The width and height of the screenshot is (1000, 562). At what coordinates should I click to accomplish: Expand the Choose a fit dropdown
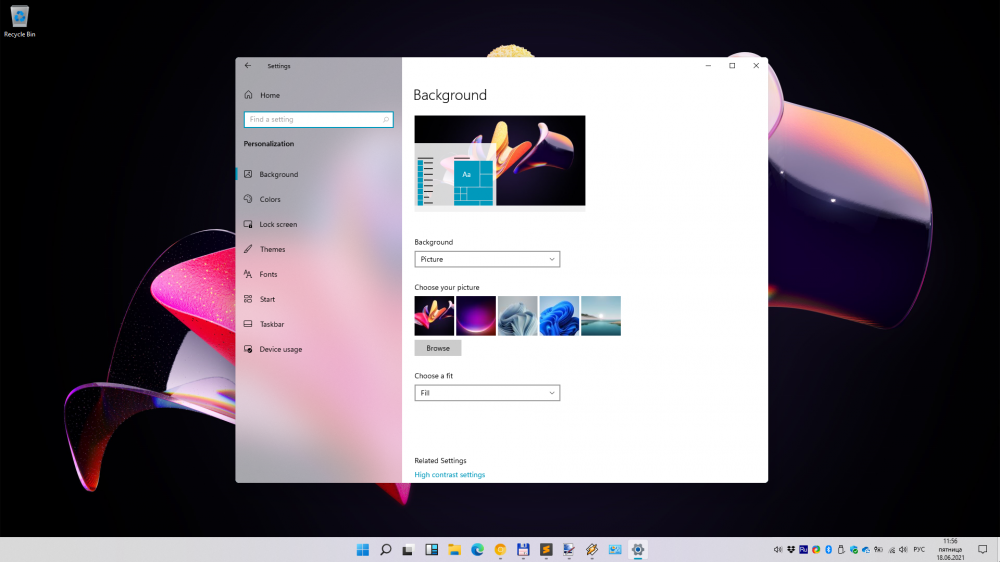pos(487,393)
